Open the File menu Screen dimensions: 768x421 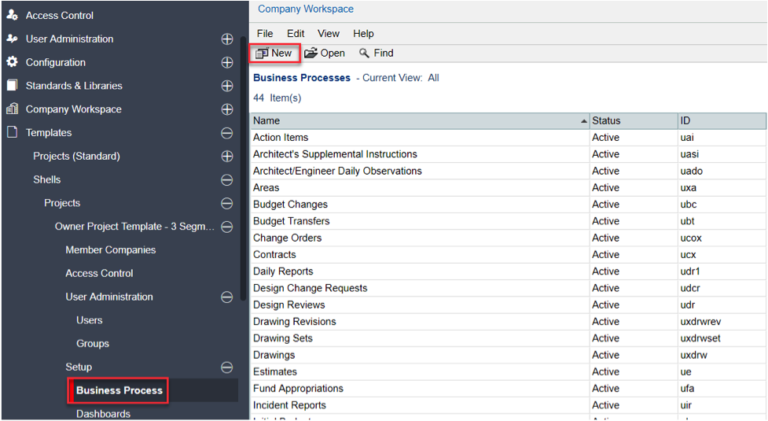point(265,33)
